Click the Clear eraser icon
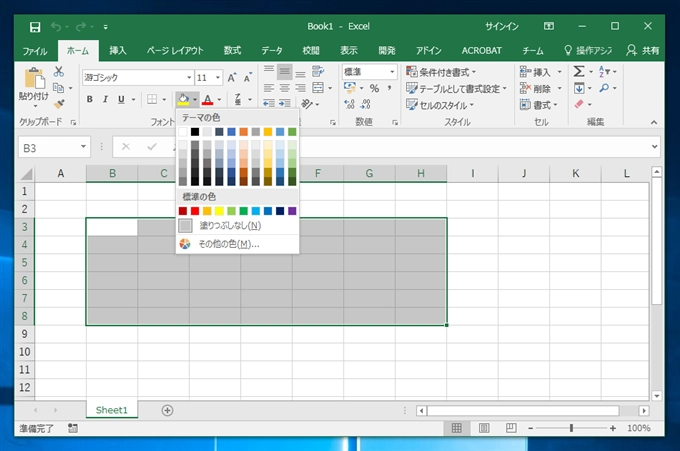Image resolution: width=680 pixels, height=451 pixels. 579,104
